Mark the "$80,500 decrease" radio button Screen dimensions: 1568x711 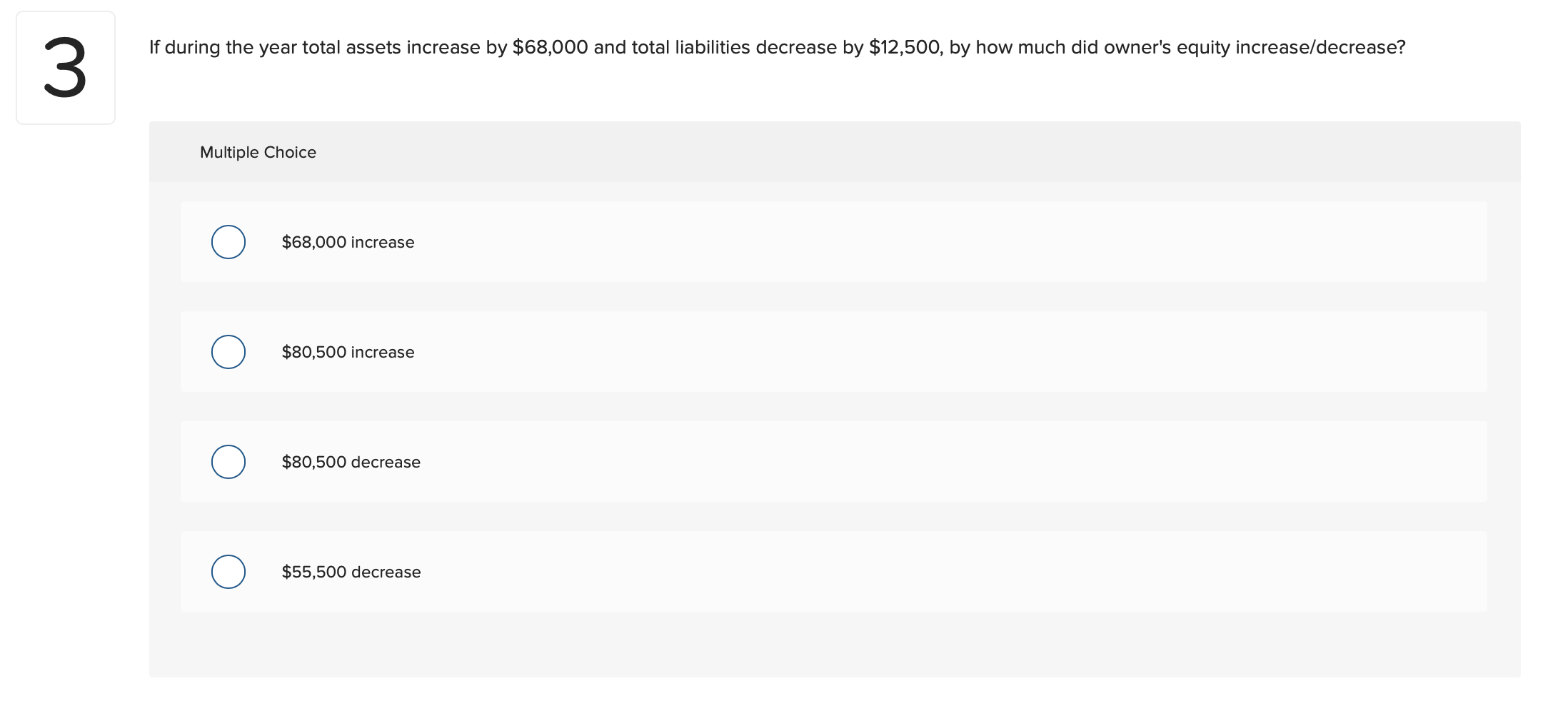point(228,462)
